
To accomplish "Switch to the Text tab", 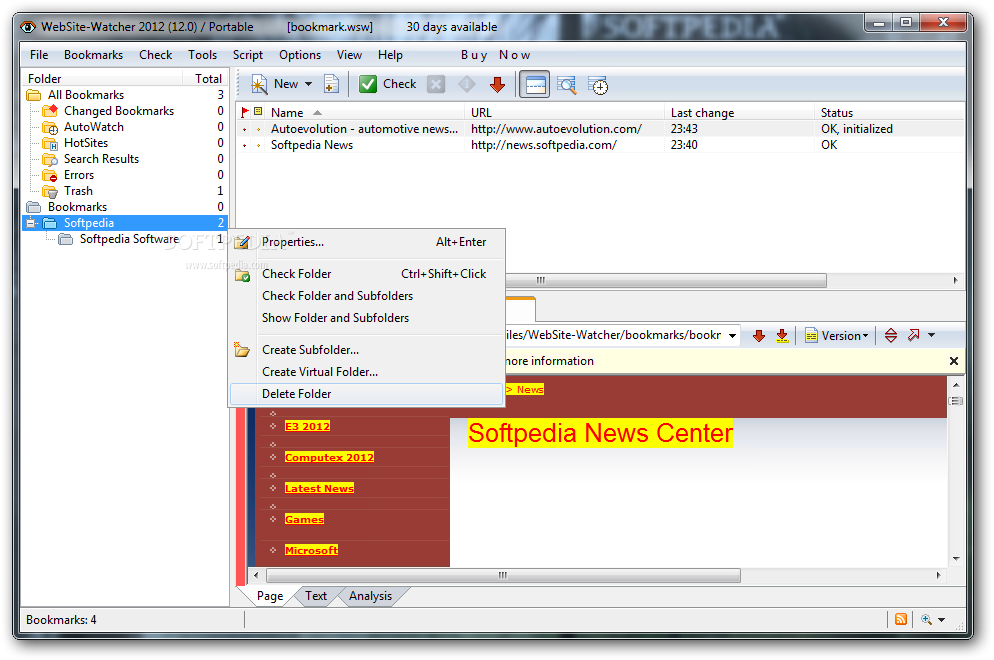I will tap(316, 597).
